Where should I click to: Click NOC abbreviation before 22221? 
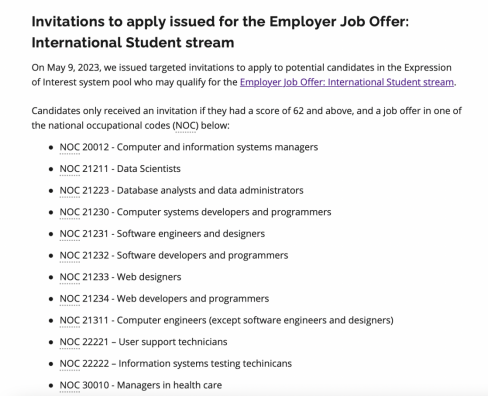pos(70,342)
